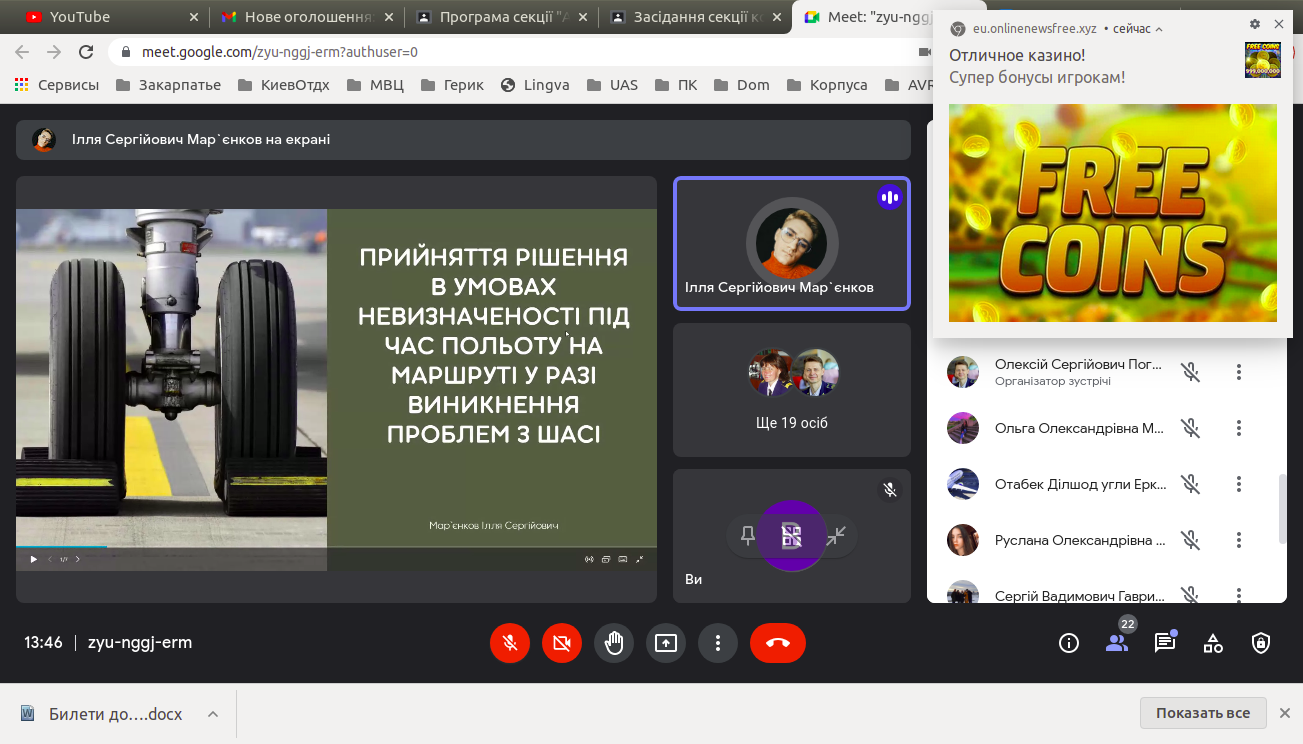Go to previous slide in shared presentation

[50, 559]
